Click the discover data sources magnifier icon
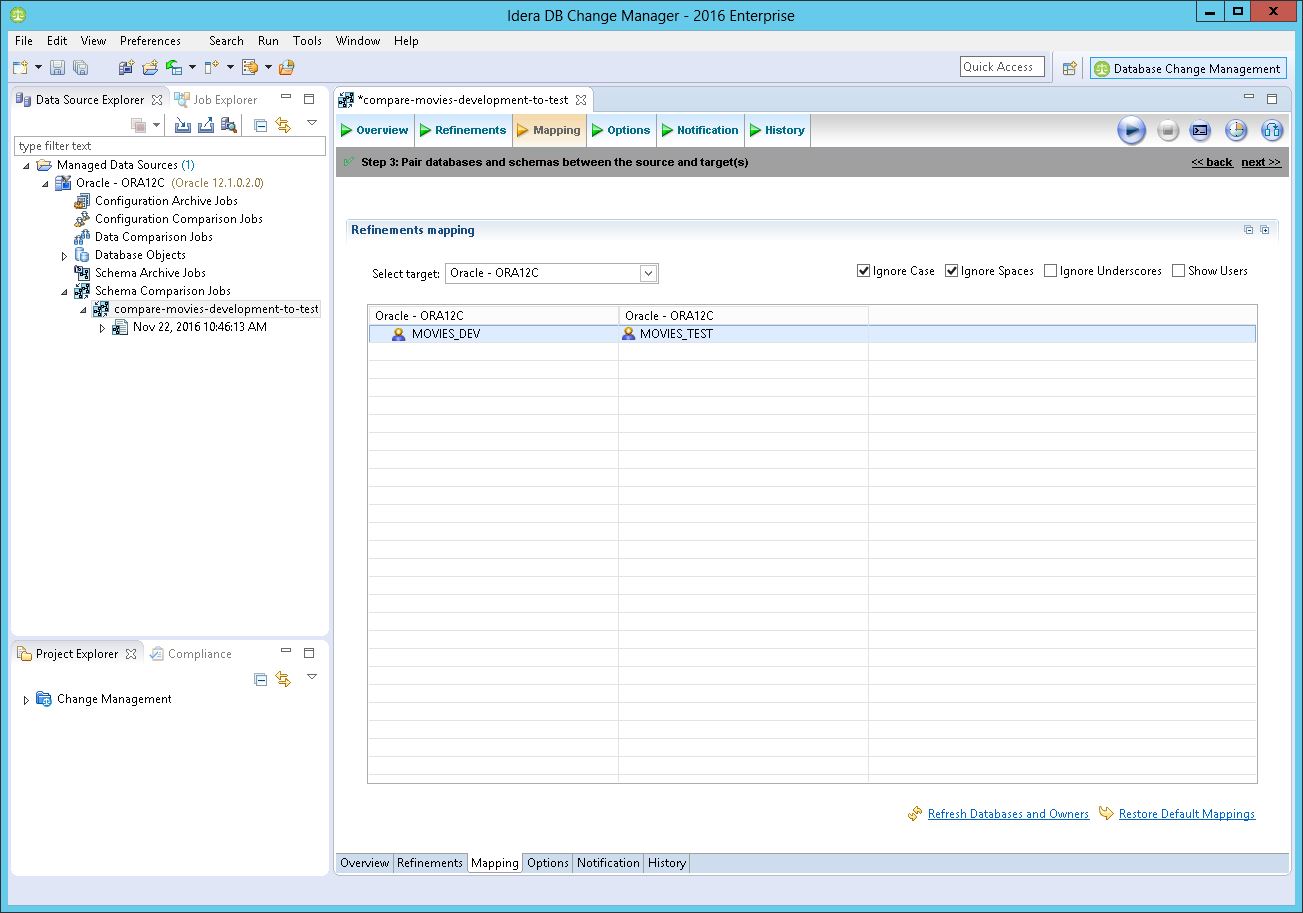 coord(229,125)
